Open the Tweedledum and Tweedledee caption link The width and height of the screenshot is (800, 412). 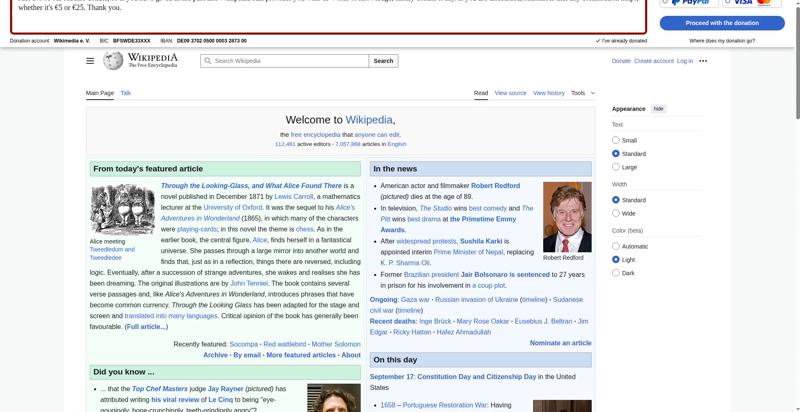(112, 254)
